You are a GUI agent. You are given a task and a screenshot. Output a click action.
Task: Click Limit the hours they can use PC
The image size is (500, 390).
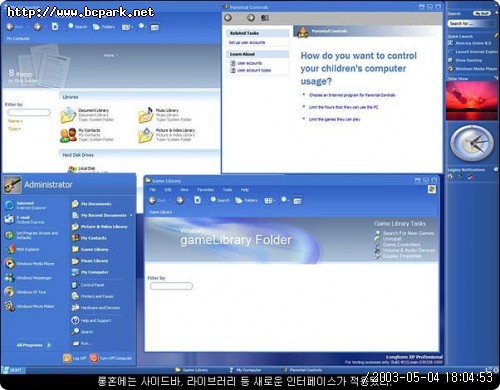point(343,107)
